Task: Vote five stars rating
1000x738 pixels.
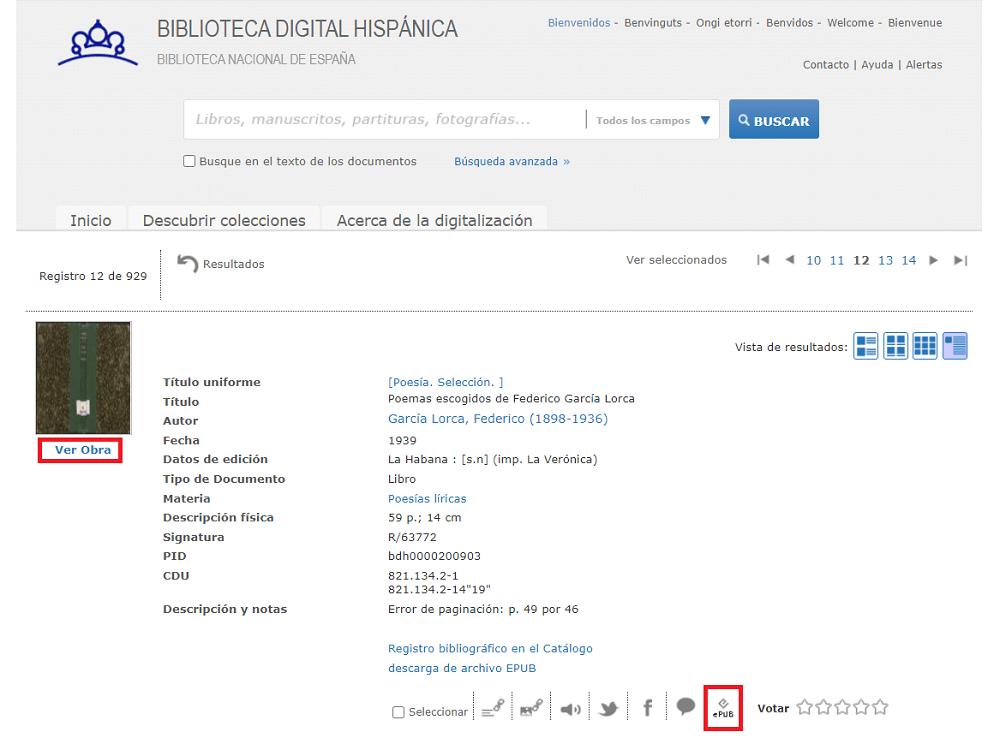Action: click(880, 707)
